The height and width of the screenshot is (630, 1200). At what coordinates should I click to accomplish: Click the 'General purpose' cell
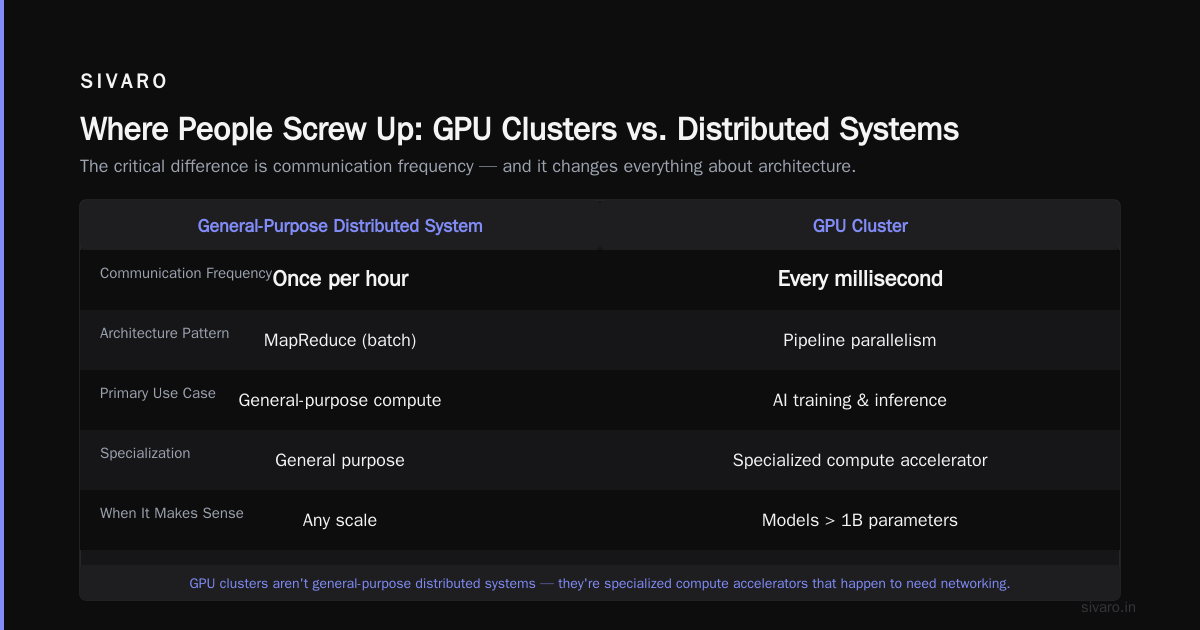(x=340, y=460)
